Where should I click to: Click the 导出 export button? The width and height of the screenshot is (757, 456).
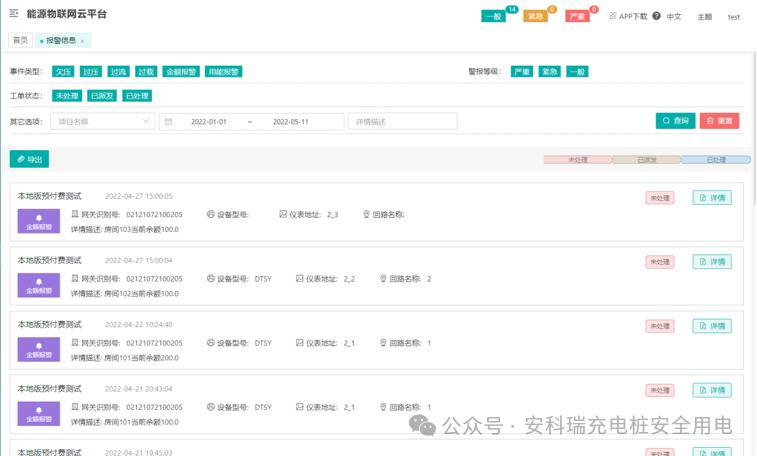29,159
